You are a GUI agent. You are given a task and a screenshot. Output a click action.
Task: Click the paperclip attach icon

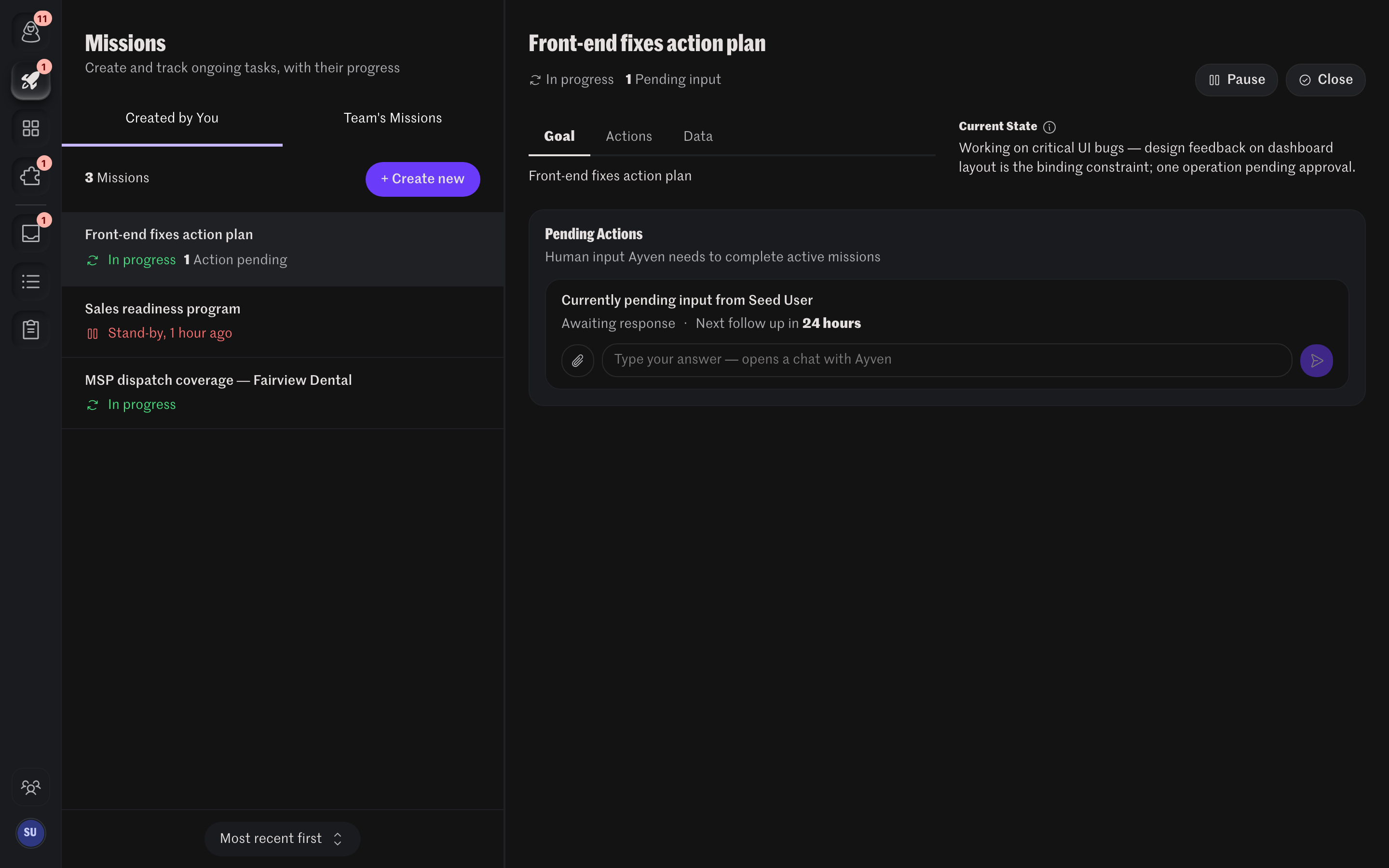577,361
